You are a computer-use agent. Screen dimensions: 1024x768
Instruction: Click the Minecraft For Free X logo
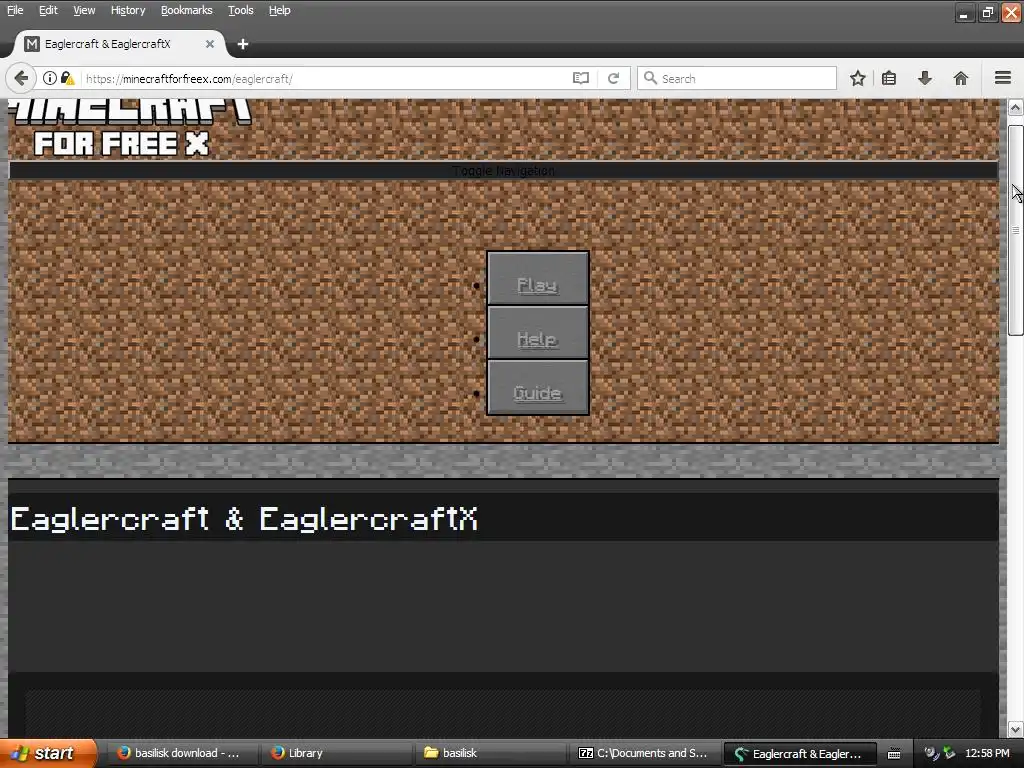click(x=129, y=128)
